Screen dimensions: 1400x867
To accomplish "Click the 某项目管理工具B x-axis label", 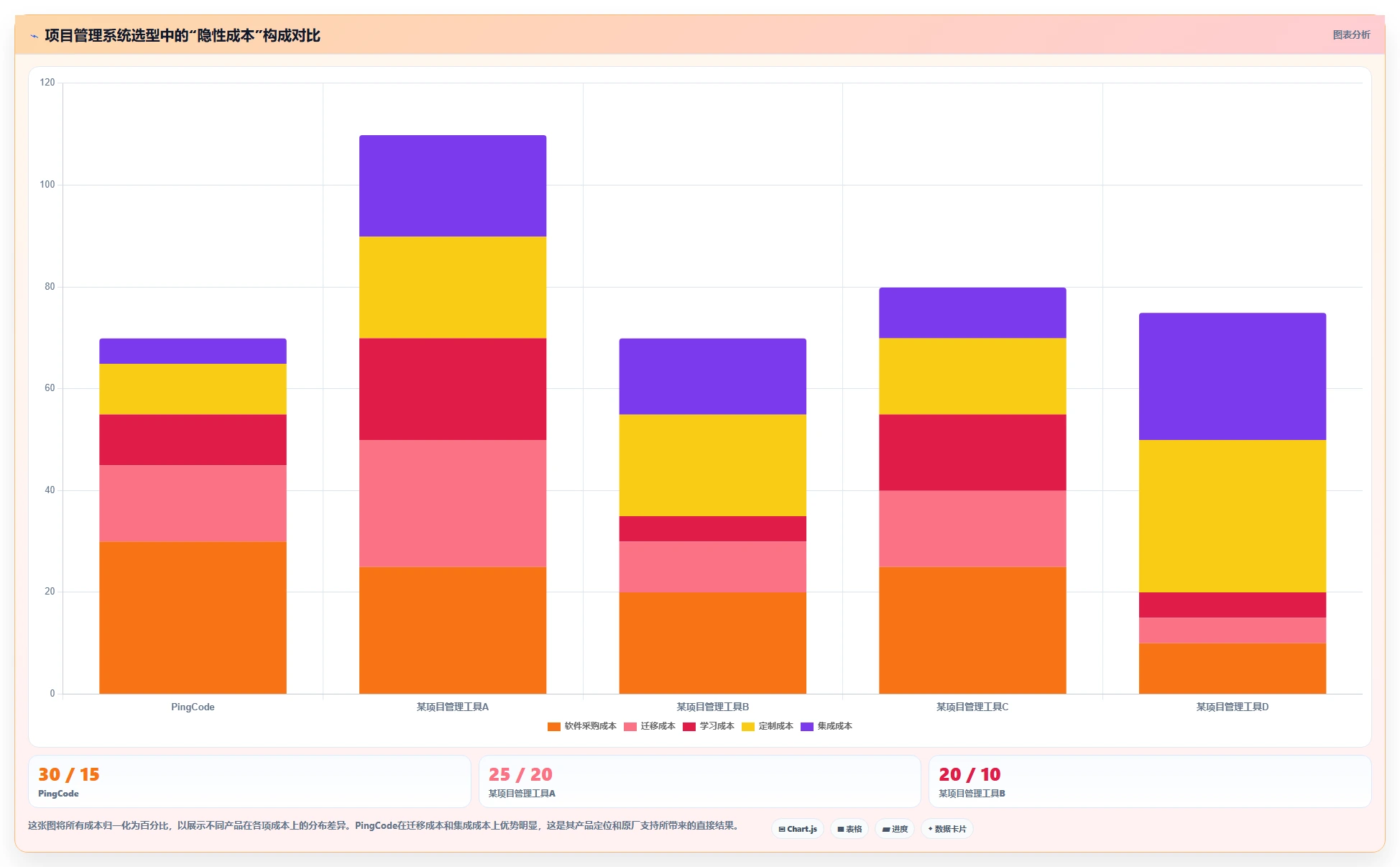I will [713, 707].
